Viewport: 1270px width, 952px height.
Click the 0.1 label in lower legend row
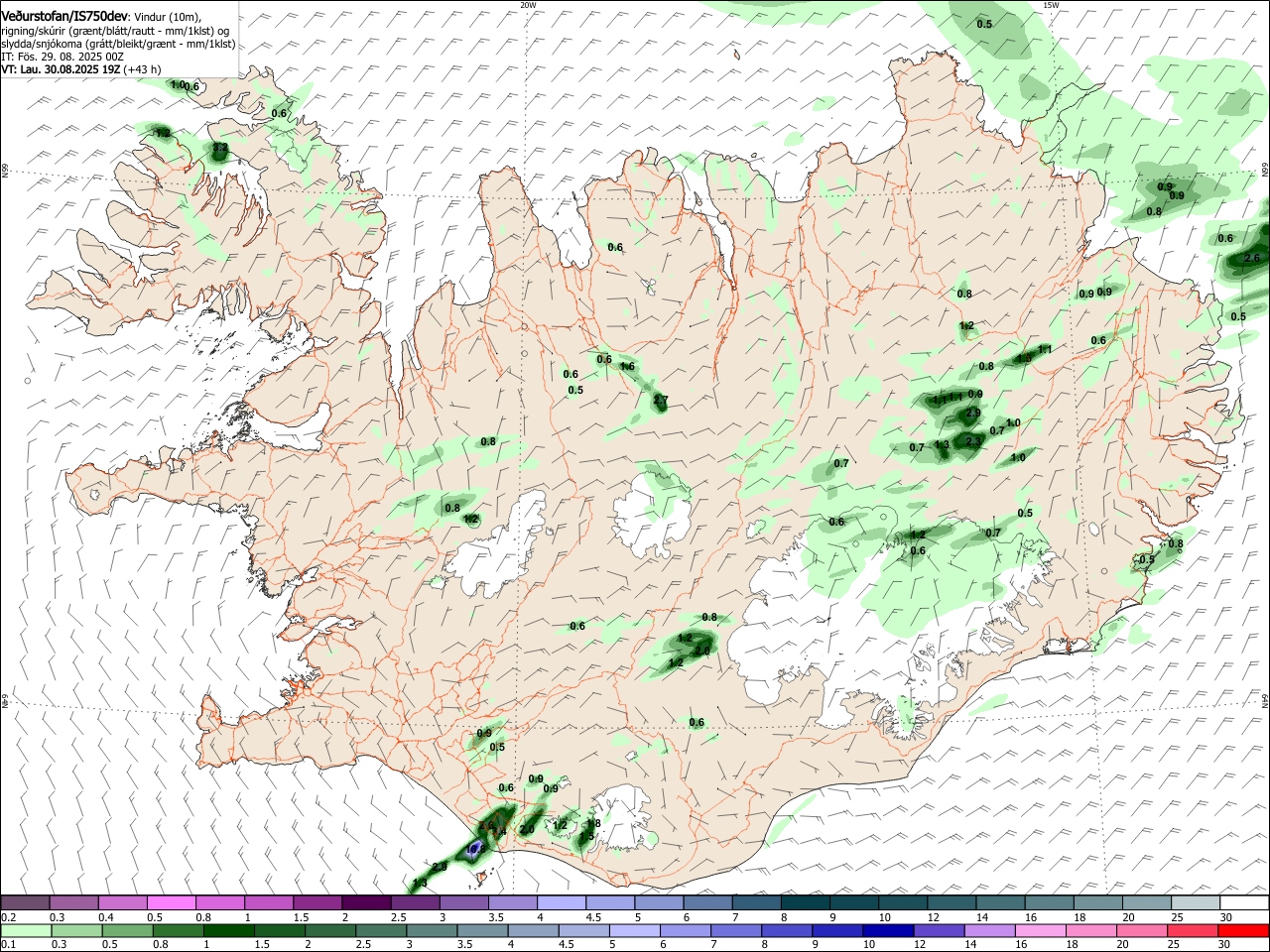coord(9,944)
